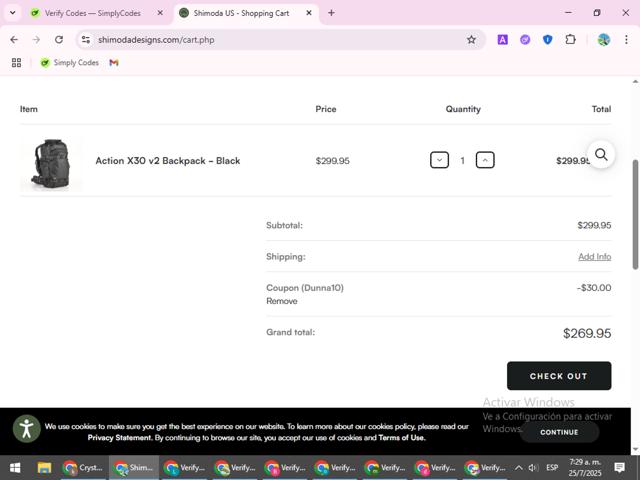Open the tab search dropdown arrow

13,13
